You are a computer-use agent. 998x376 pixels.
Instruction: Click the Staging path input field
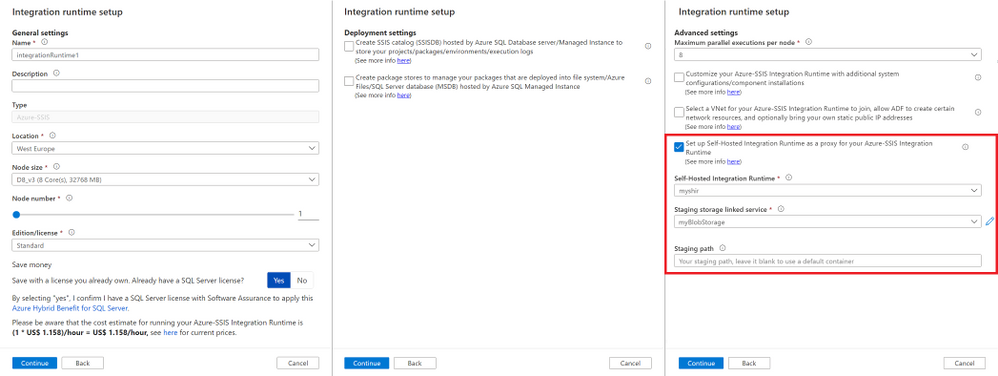click(x=827, y=261)
